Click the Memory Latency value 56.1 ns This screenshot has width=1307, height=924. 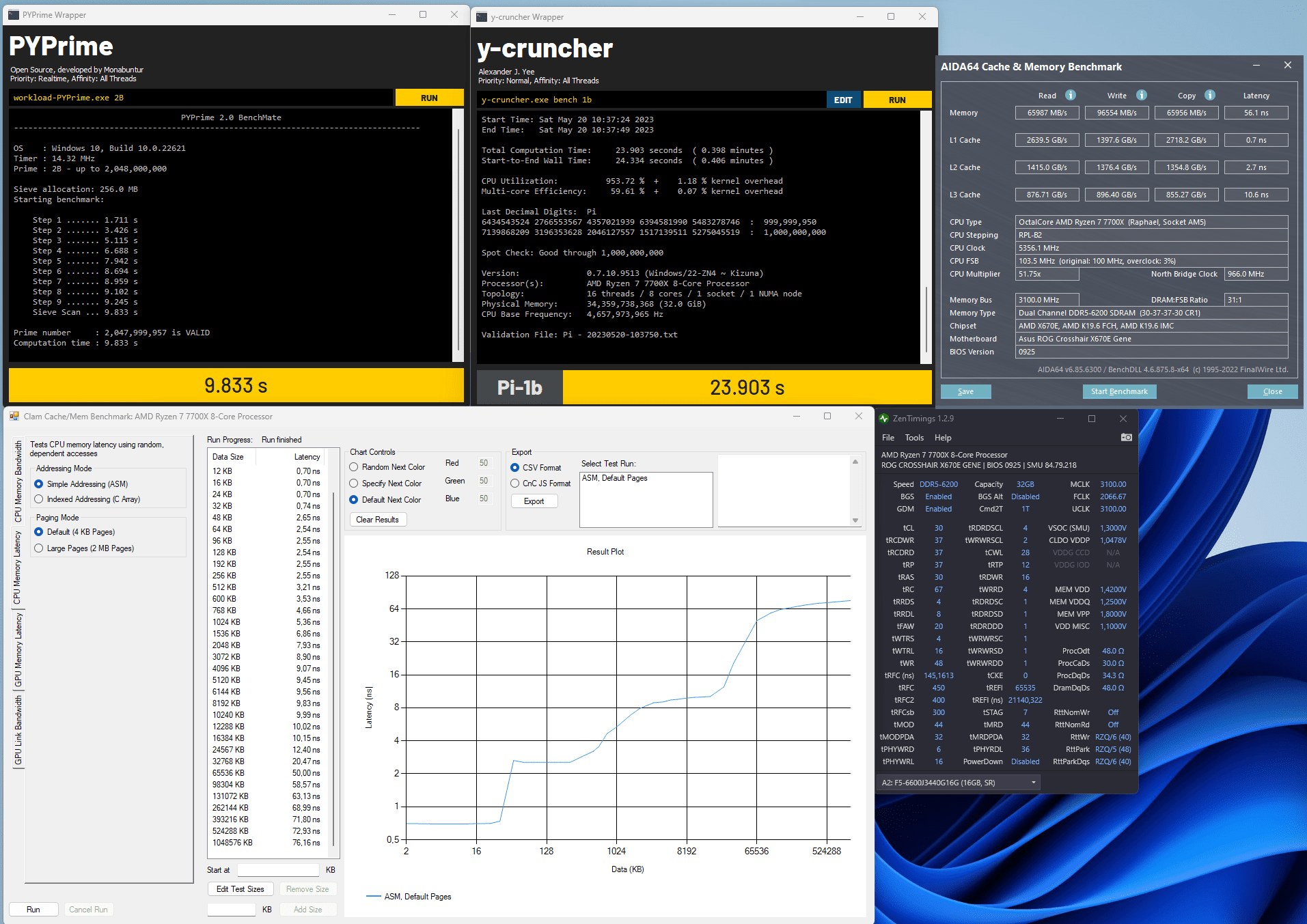1256,113
